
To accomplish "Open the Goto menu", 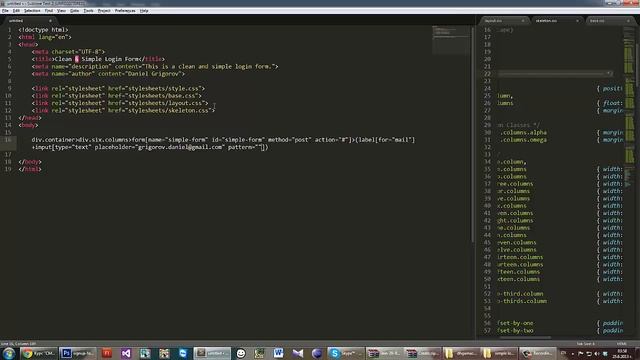I will 74,11.
